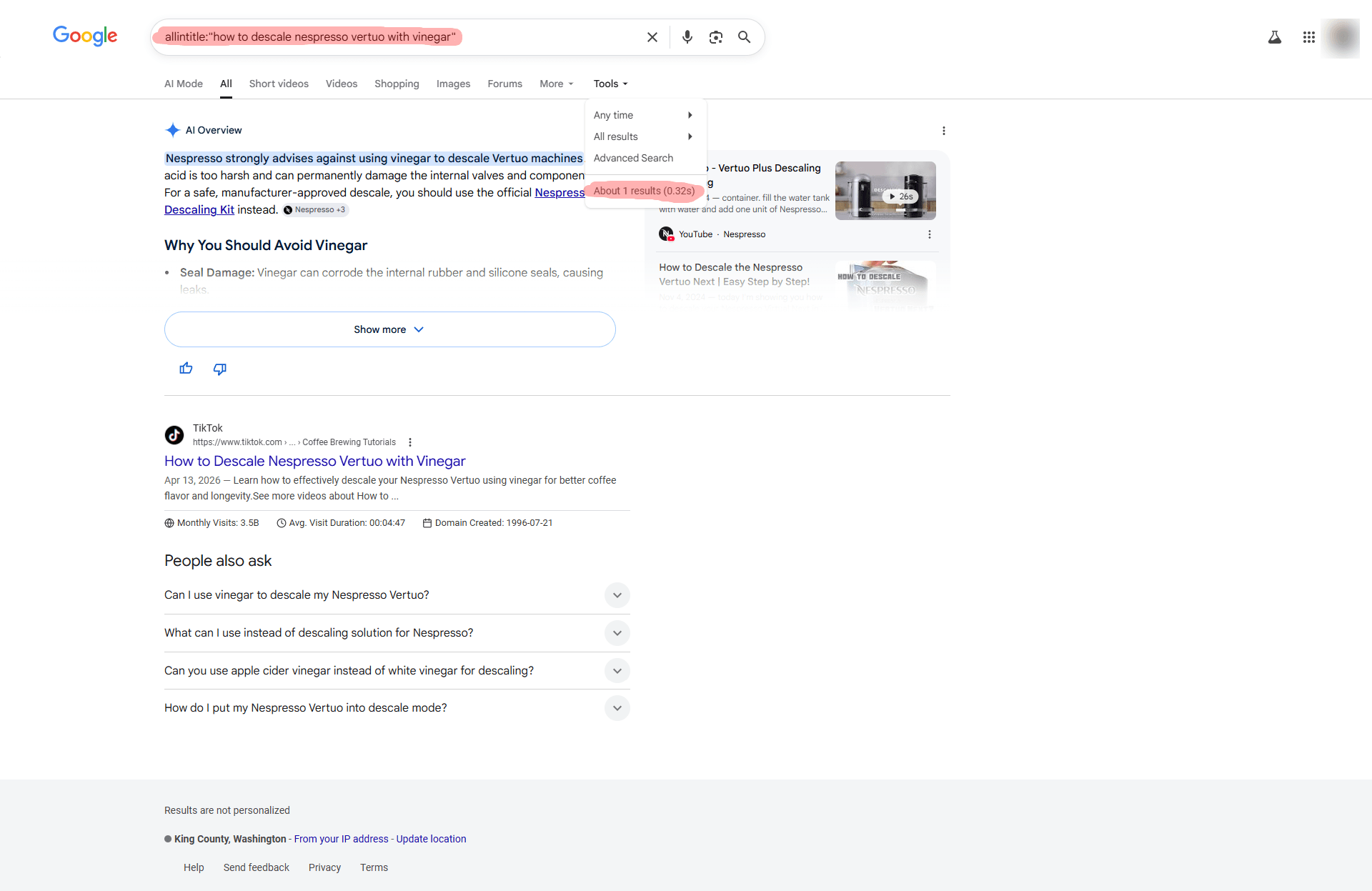Expand AI Overview with Show more
The width and height of the screenshot is (1372, 891).
(389, 329)
